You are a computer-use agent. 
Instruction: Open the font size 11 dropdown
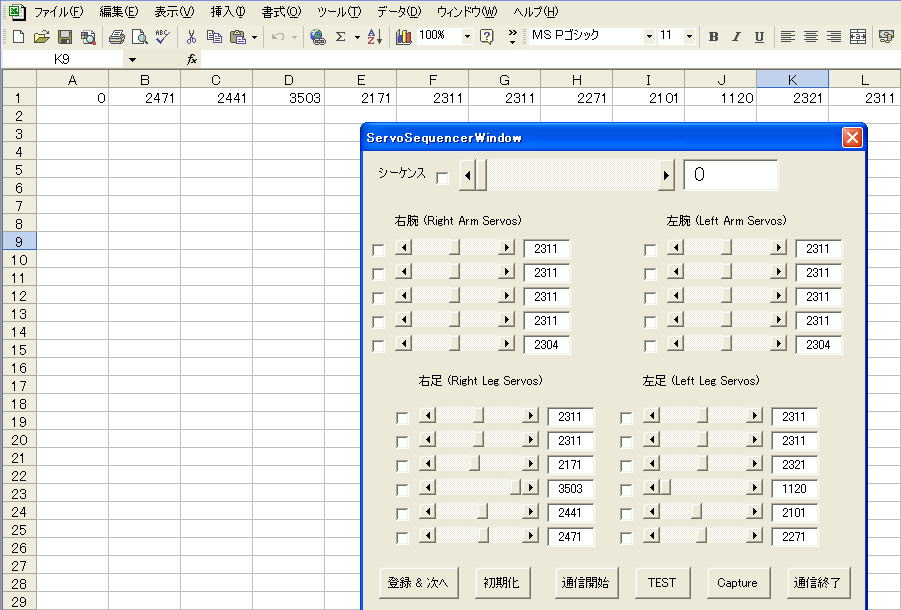(690, 37)
